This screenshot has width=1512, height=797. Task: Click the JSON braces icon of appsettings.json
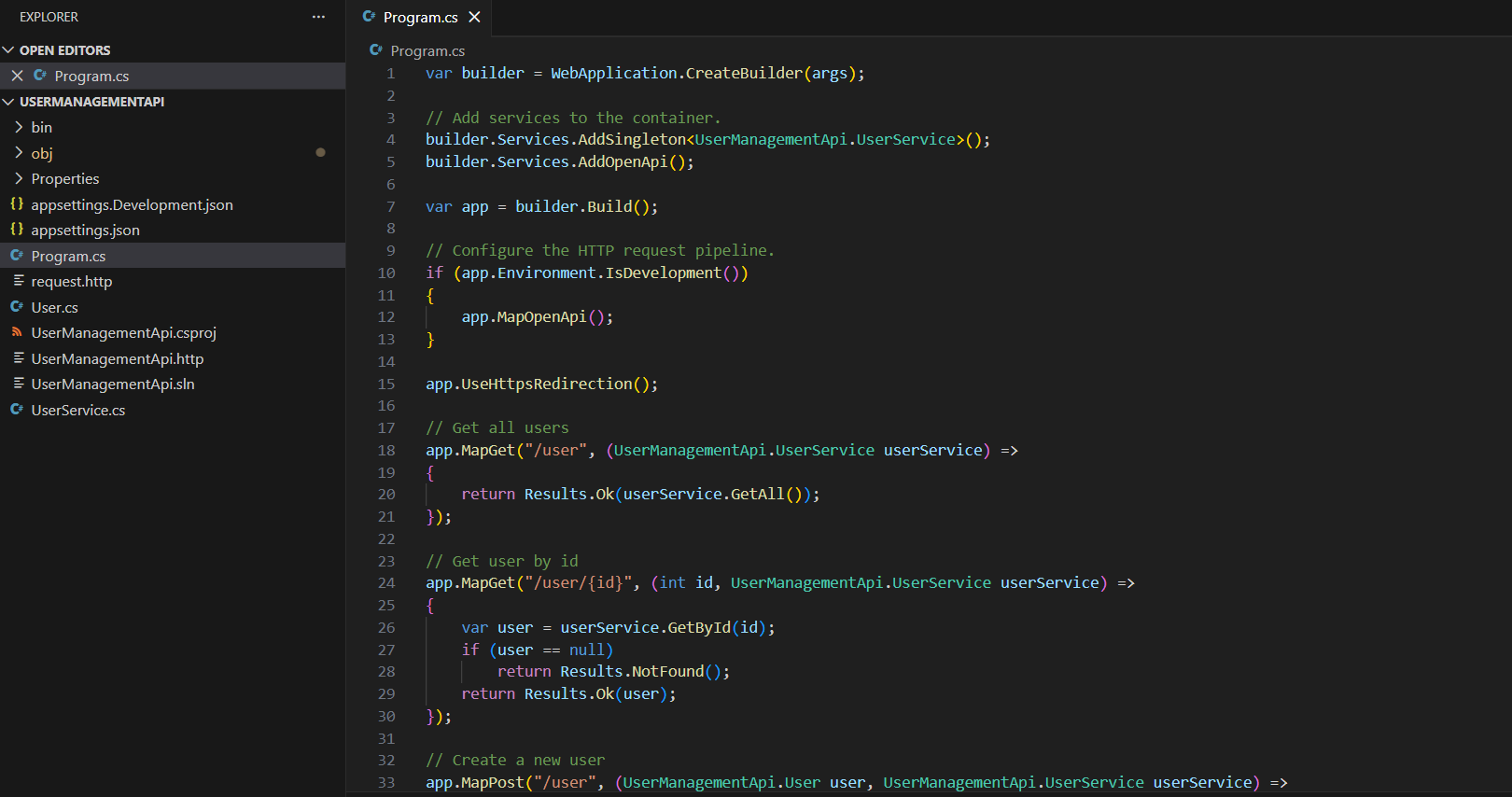[17, 229]
